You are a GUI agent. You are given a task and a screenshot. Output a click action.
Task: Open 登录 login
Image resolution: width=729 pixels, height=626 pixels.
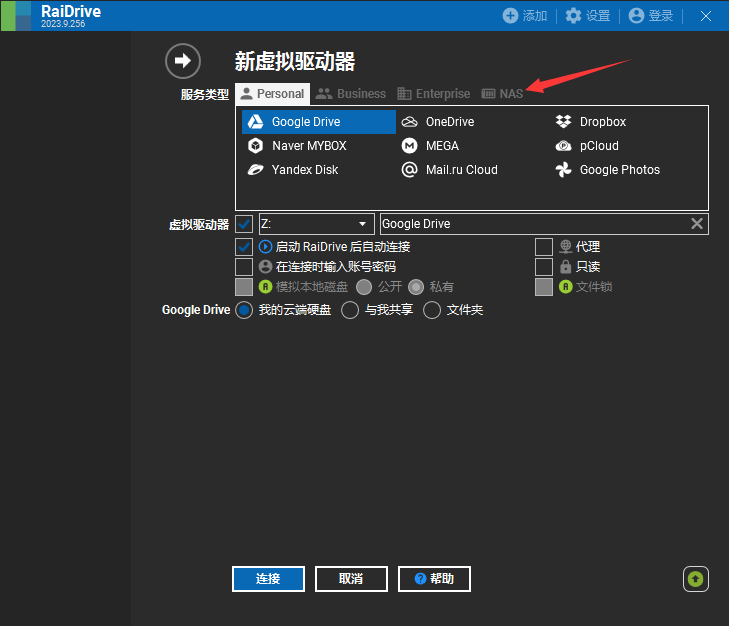coord(650,16)
